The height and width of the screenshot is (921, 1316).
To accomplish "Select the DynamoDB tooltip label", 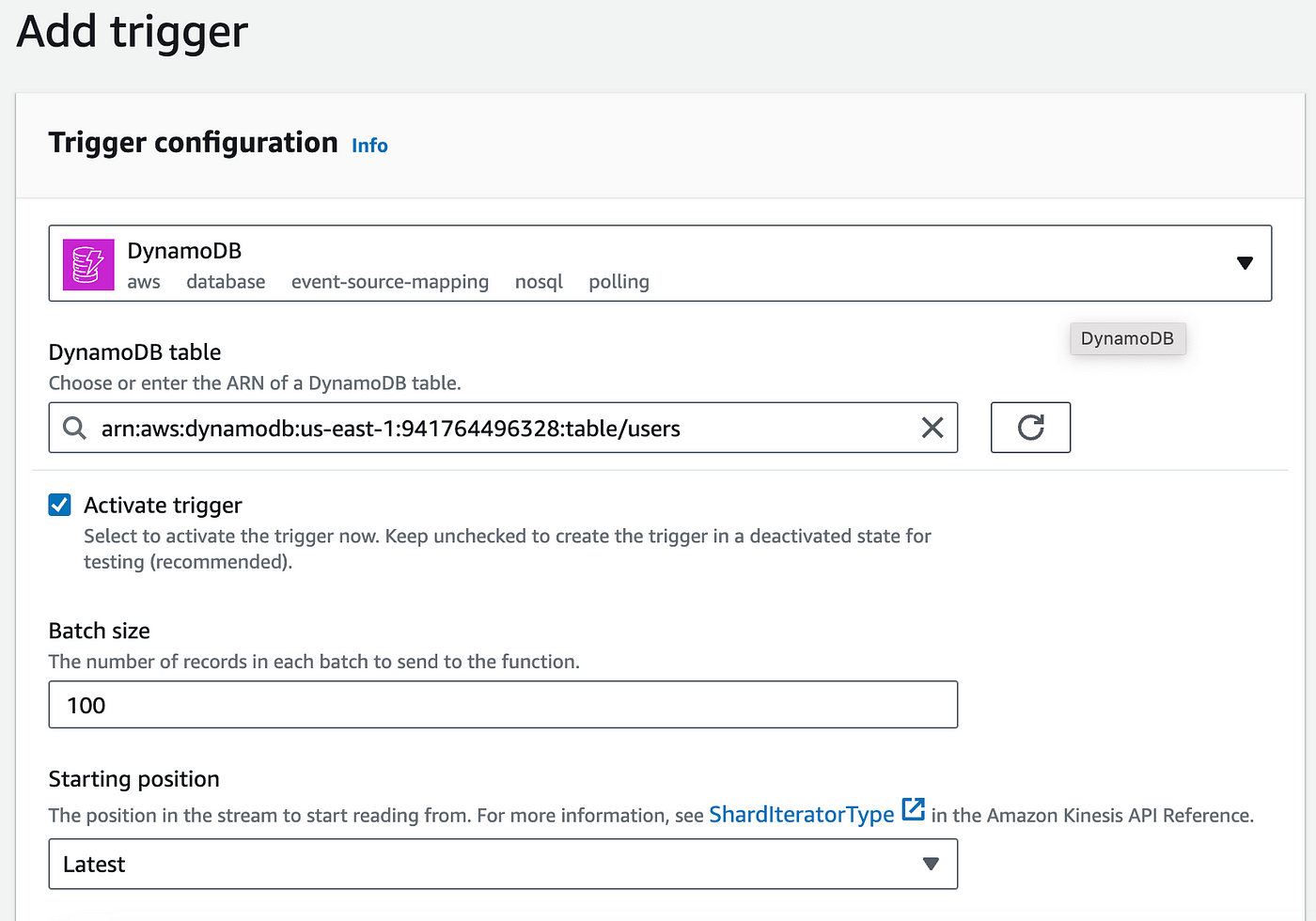I will click(1127, 338).
